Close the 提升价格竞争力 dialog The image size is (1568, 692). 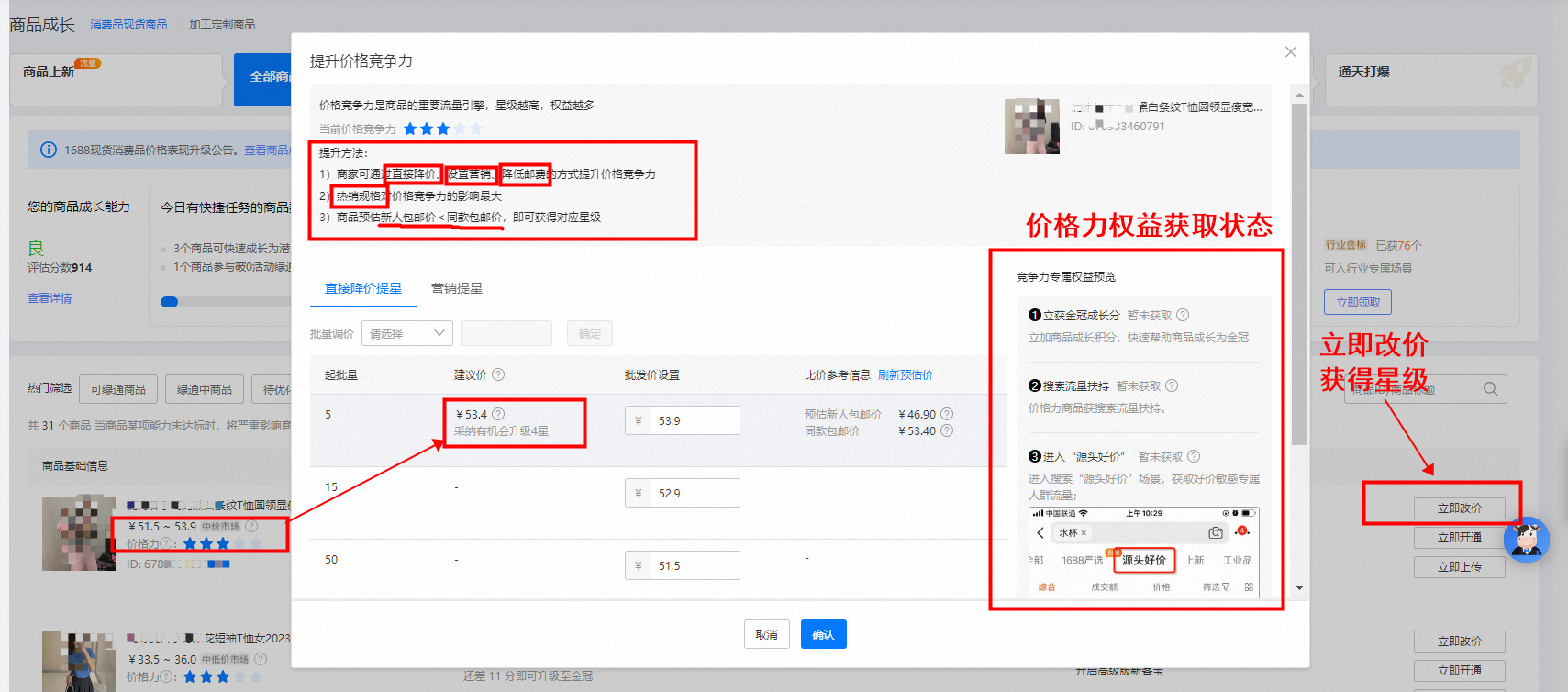[1290, 52]
